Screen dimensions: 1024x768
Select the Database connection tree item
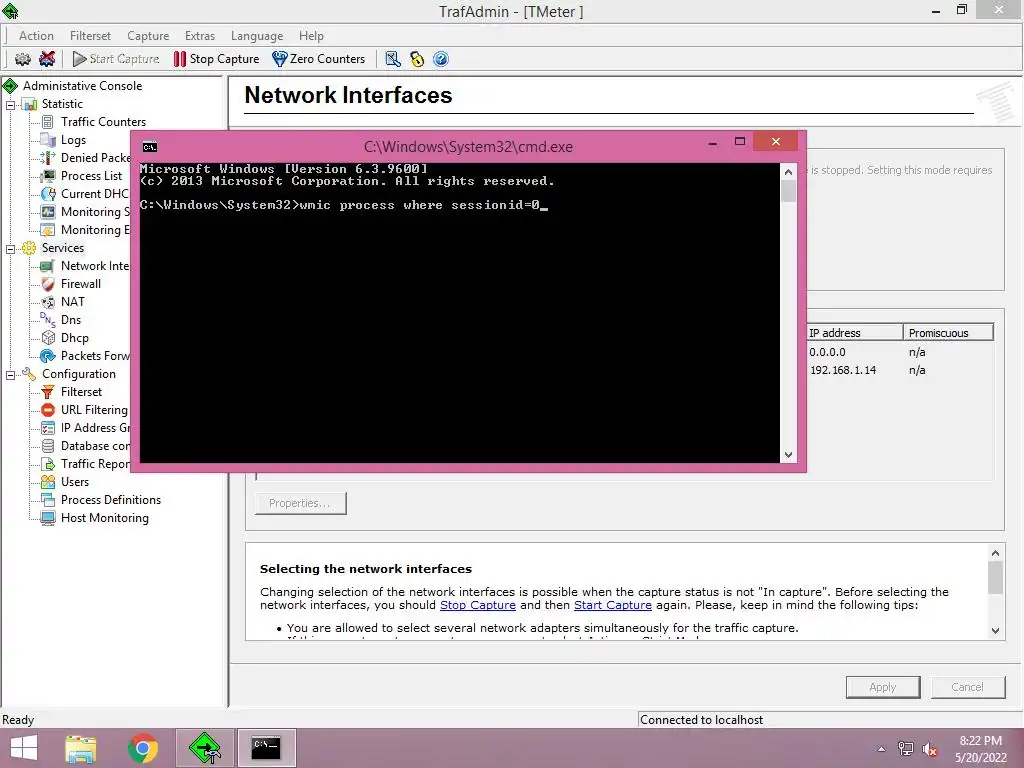[x=95, y=446]
